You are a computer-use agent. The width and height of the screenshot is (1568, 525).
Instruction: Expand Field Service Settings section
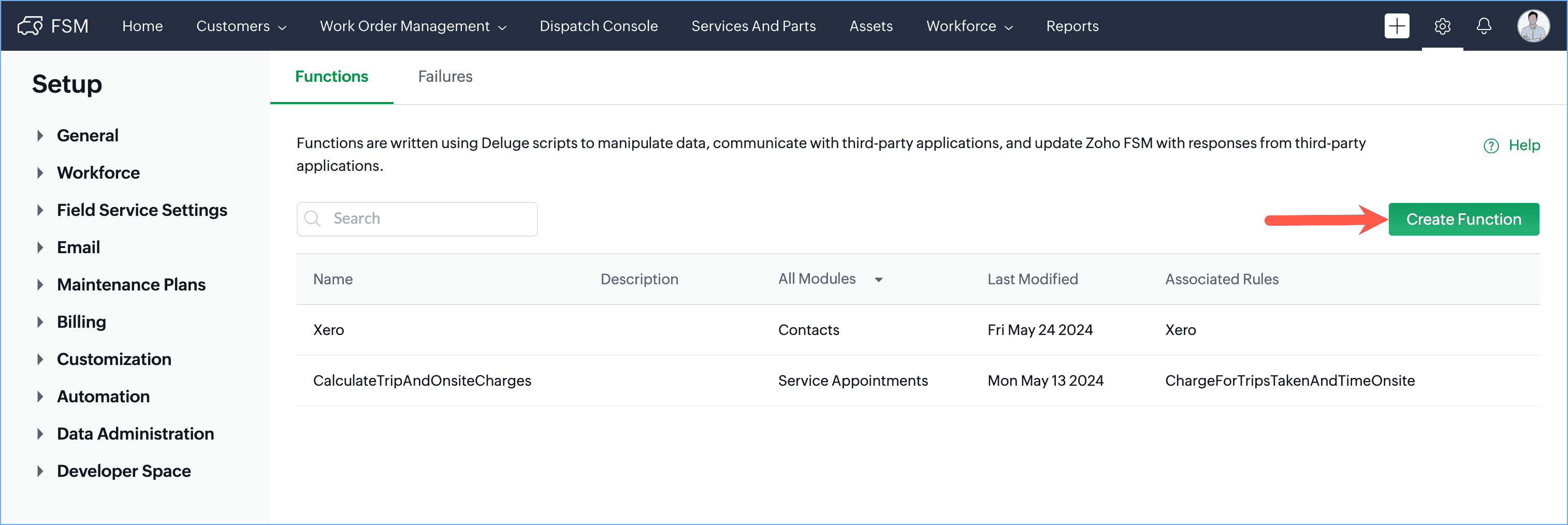pos(40,210)
